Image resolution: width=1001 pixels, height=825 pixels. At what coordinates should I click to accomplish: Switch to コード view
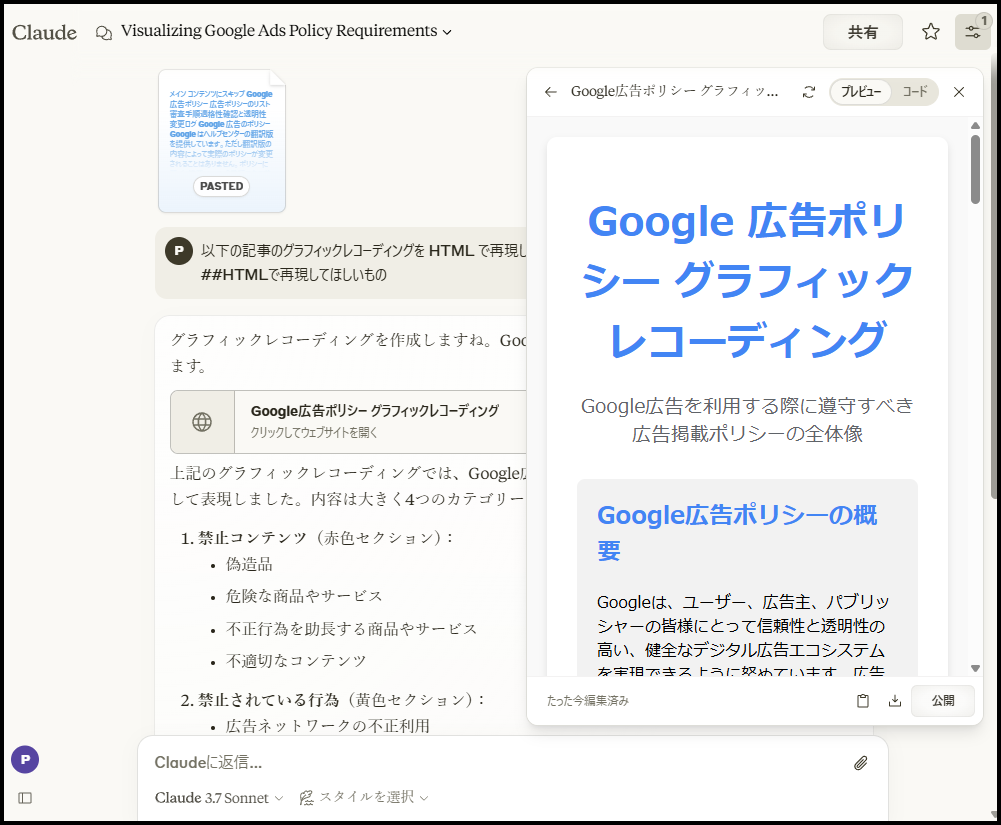coord(915,92)
